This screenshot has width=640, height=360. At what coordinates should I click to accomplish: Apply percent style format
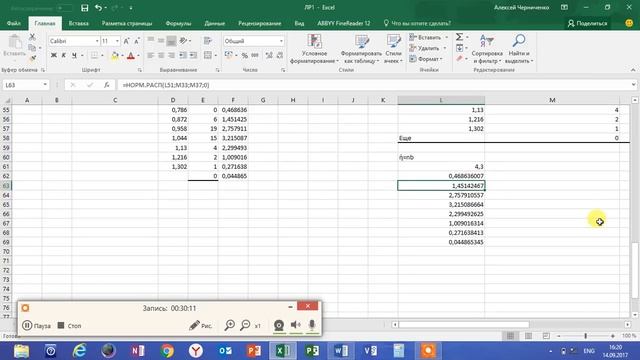point(244,55)
